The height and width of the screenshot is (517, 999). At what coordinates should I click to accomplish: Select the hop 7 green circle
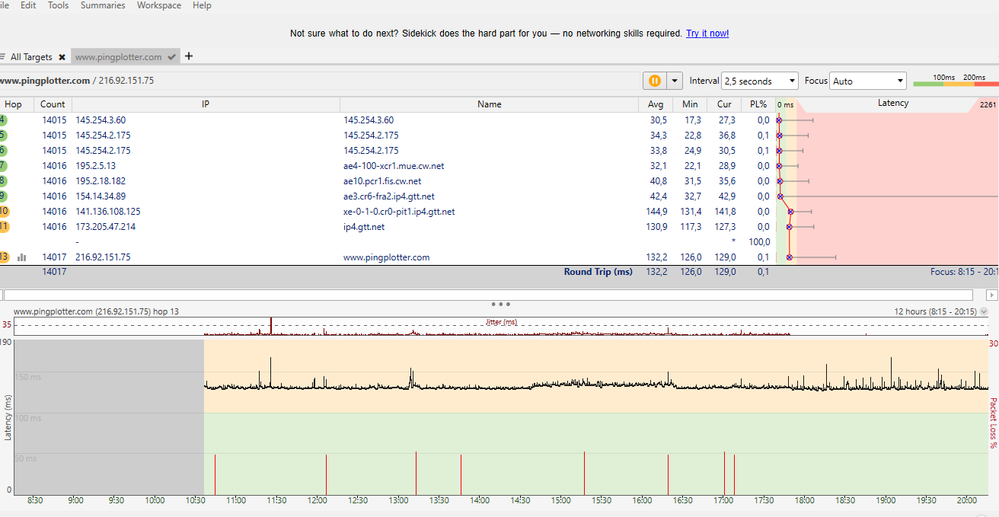(3, 166)
